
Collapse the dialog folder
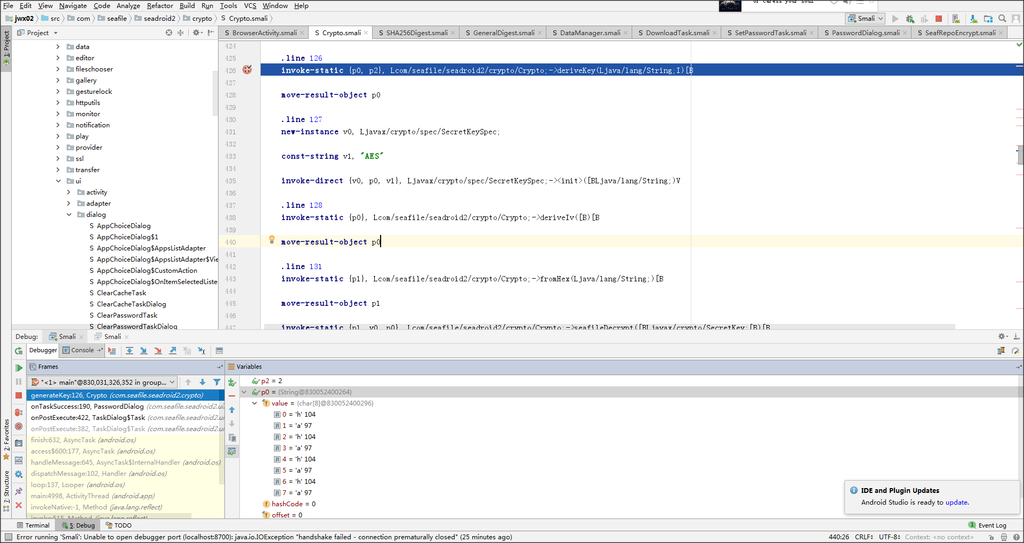pyautogui.click(x=69, y=214)
